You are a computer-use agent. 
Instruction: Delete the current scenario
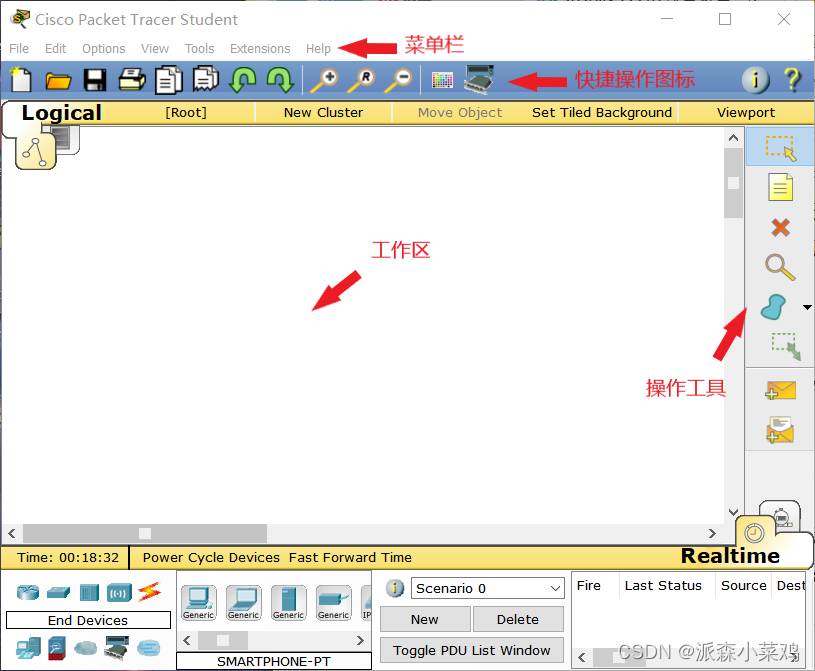[x=518, y=619]
